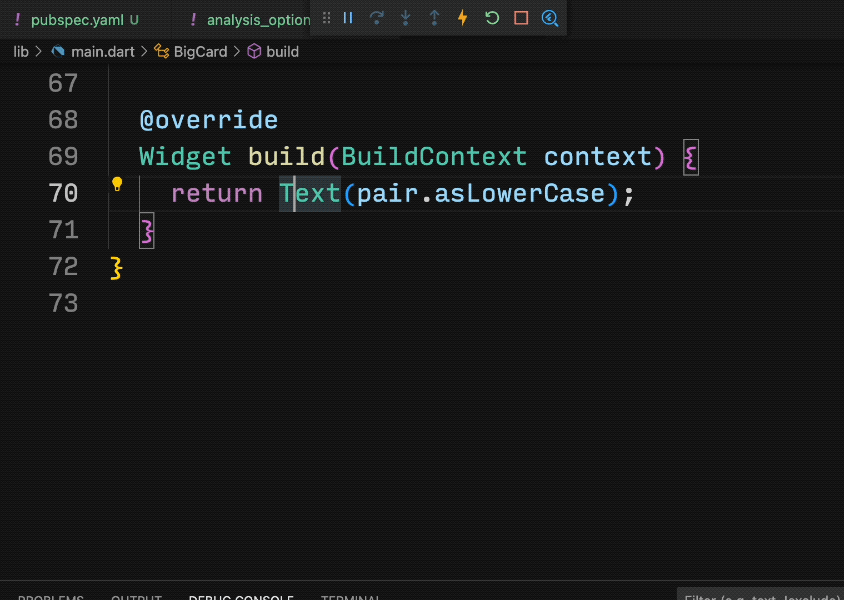
Task: Place cursor on asLowerCase in line 70
Action: (x=519, y=193)
